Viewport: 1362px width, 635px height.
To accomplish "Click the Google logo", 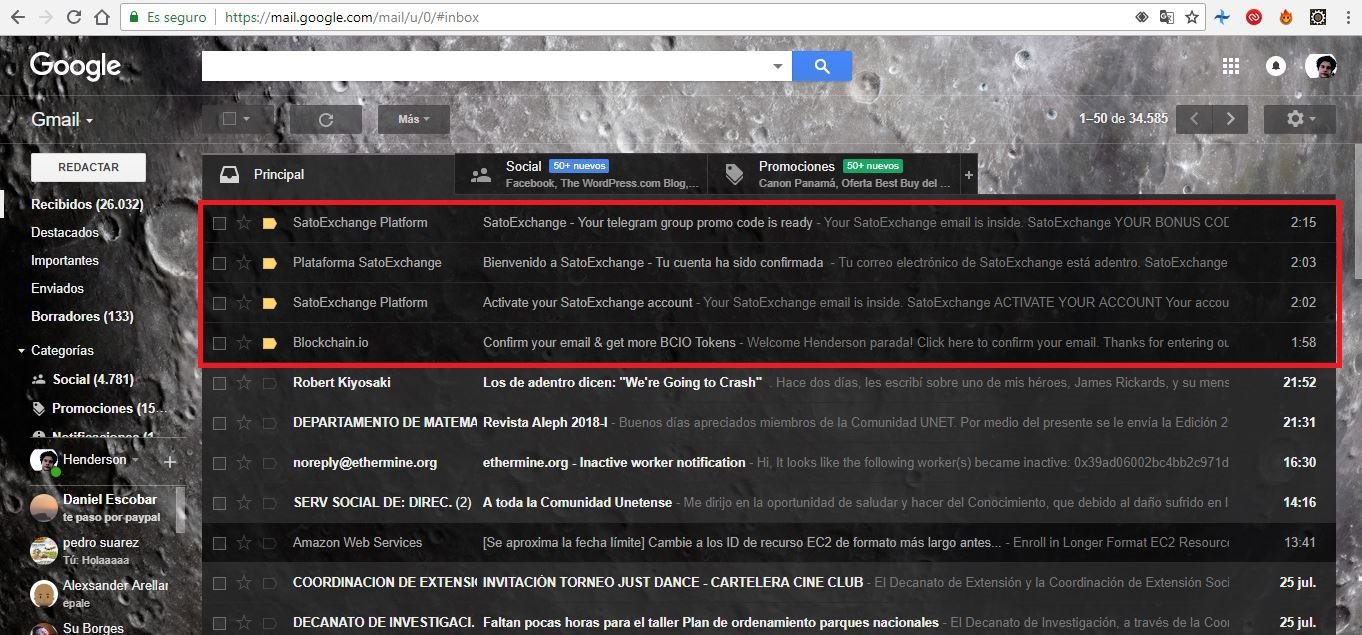I will pyautogui.click(x=75, y=67).
